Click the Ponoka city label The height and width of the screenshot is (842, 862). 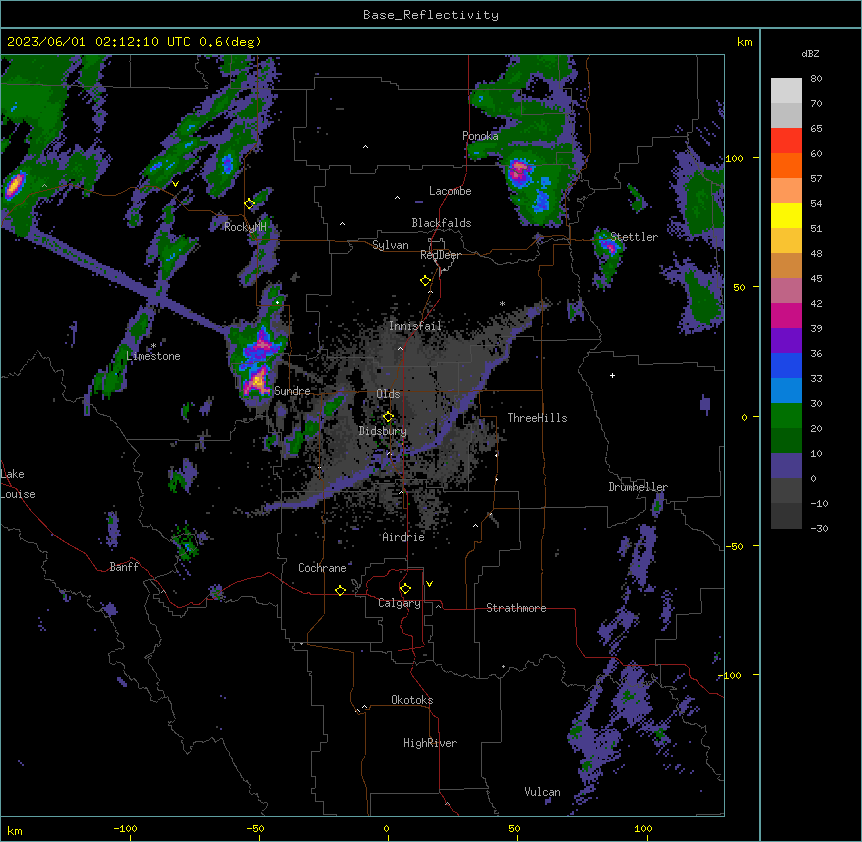pyautogui.click(x=480, y=136)
